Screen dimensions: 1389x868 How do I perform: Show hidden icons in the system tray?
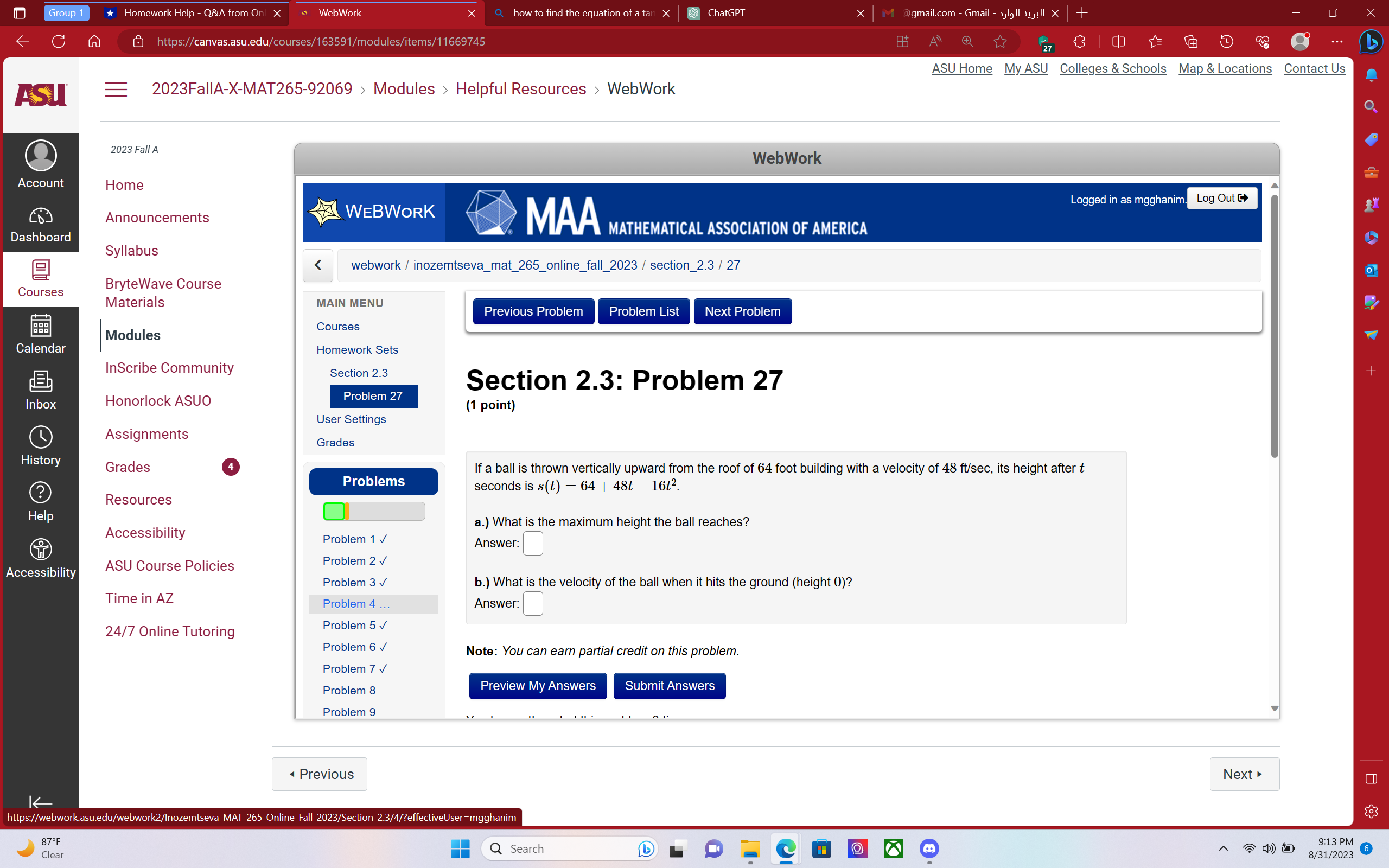1222,848
